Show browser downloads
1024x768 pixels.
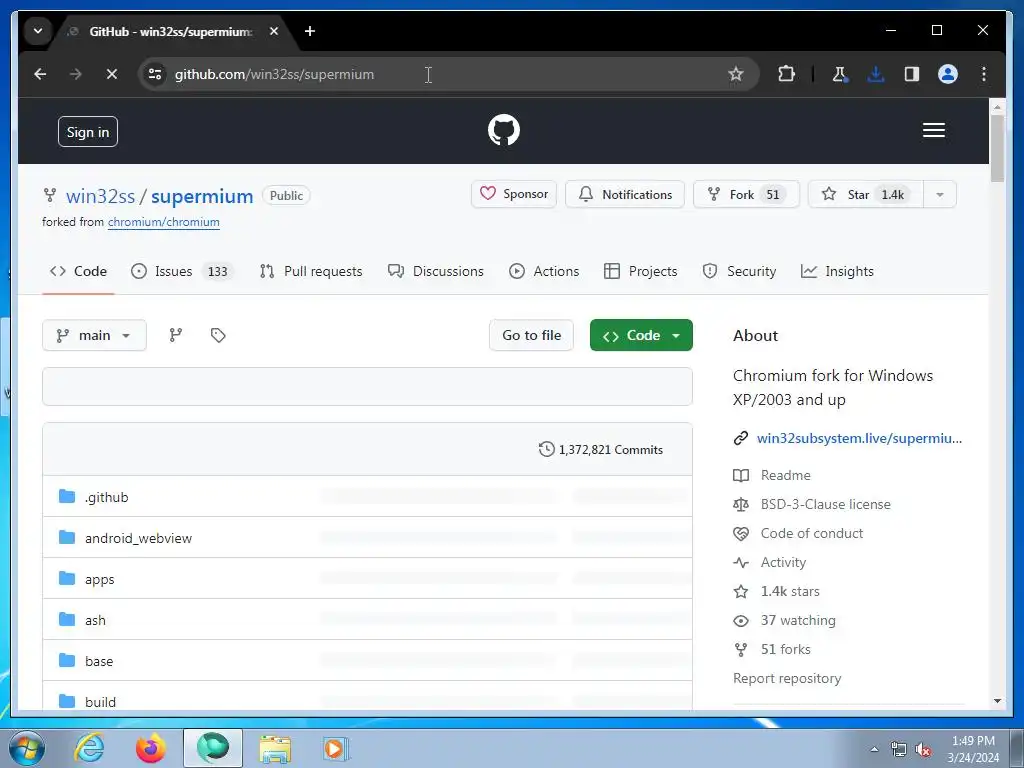pos(876,74)
